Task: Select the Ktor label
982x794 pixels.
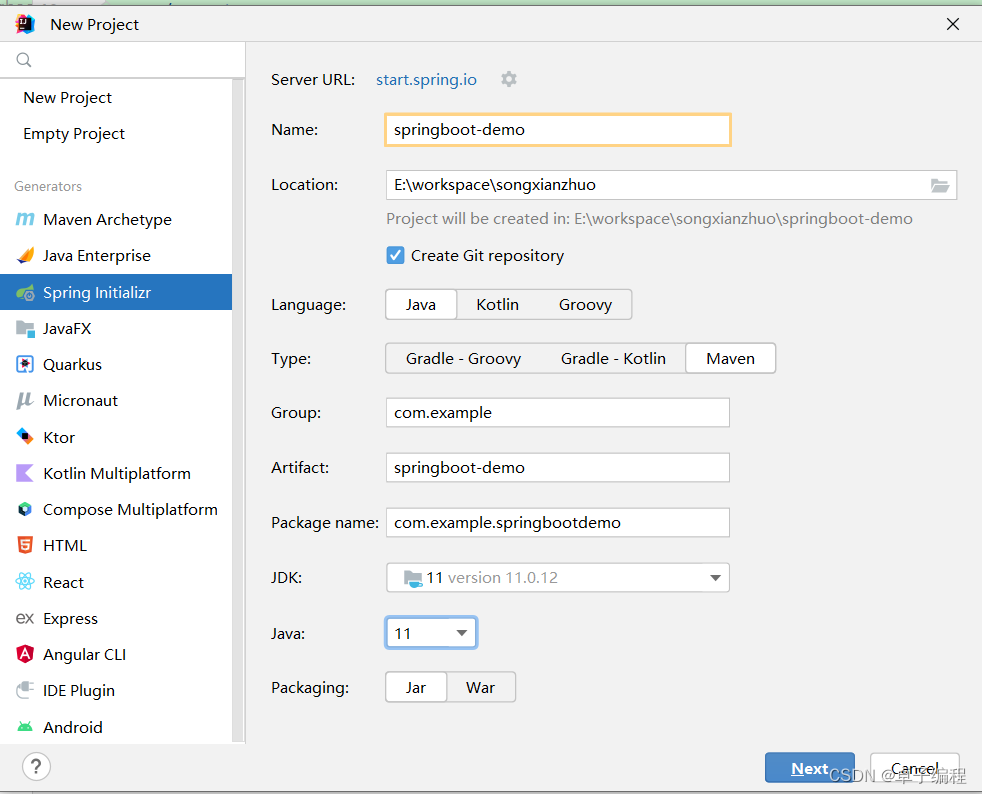Action: click(59, 437)
